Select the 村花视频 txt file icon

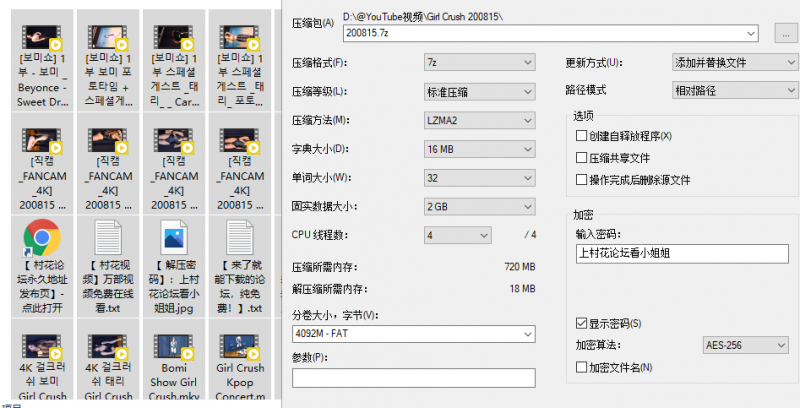(x=107, y=239)
